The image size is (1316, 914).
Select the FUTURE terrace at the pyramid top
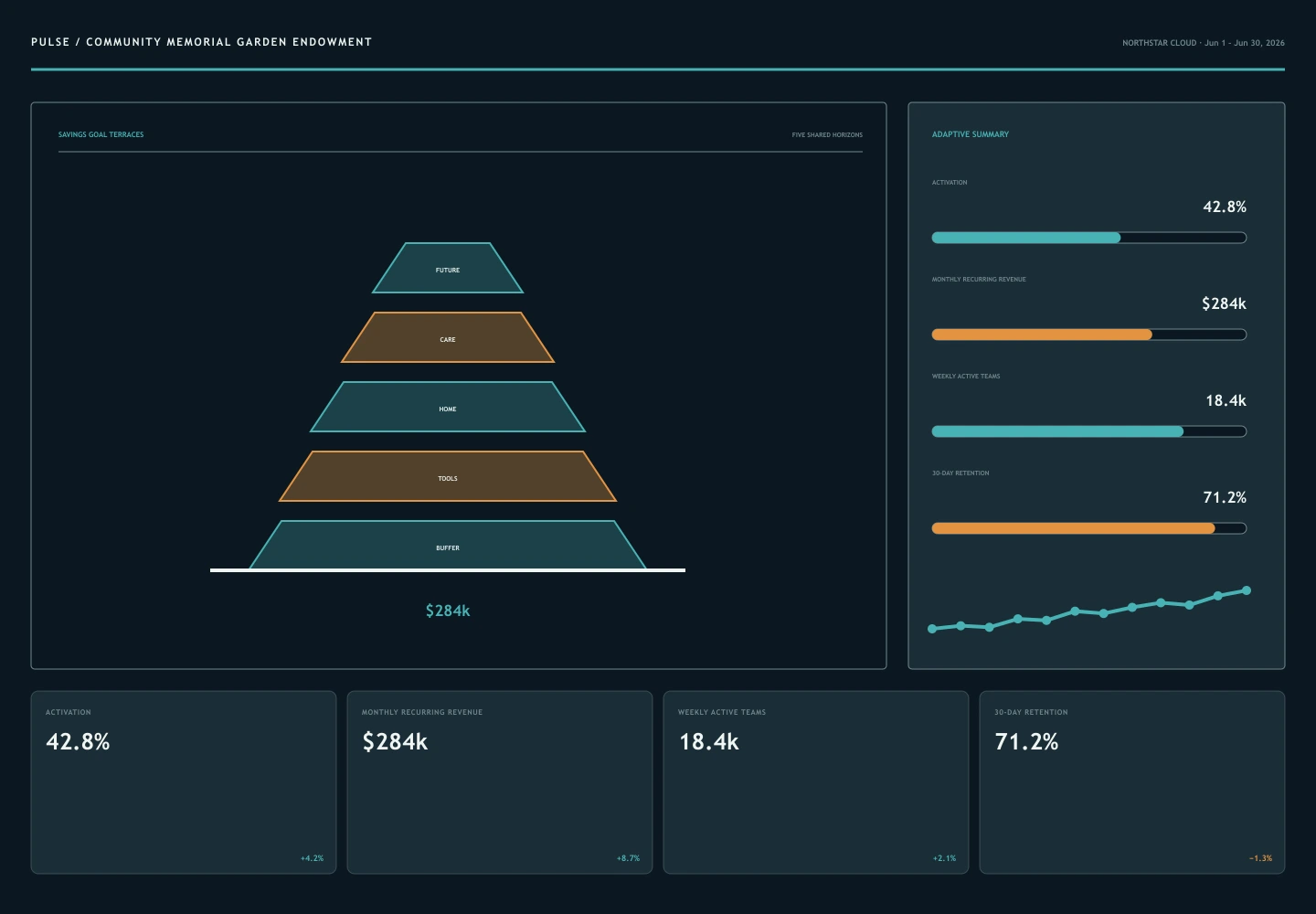[448, 268]
